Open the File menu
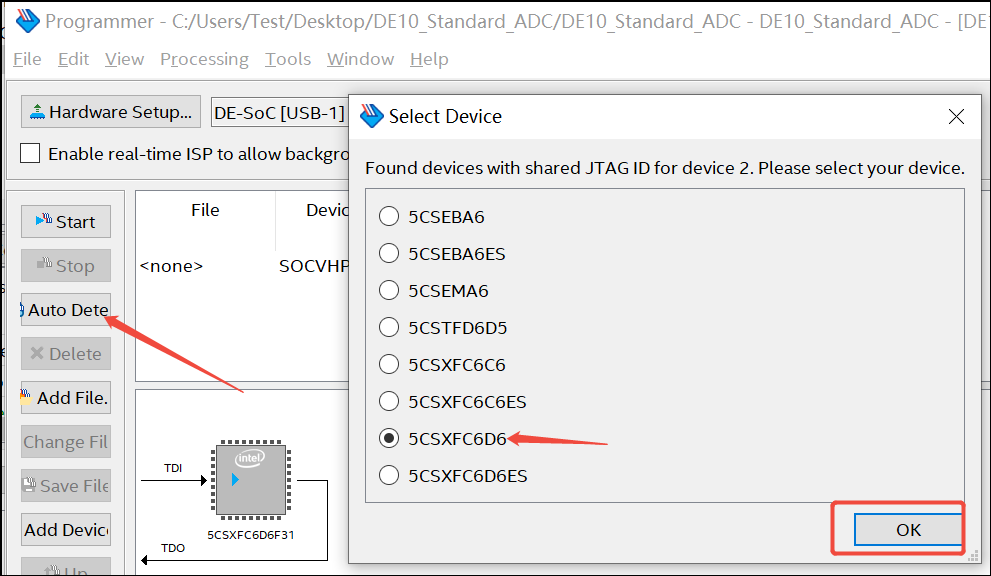The height and width of the screenshot is (576, 991). 27,59
